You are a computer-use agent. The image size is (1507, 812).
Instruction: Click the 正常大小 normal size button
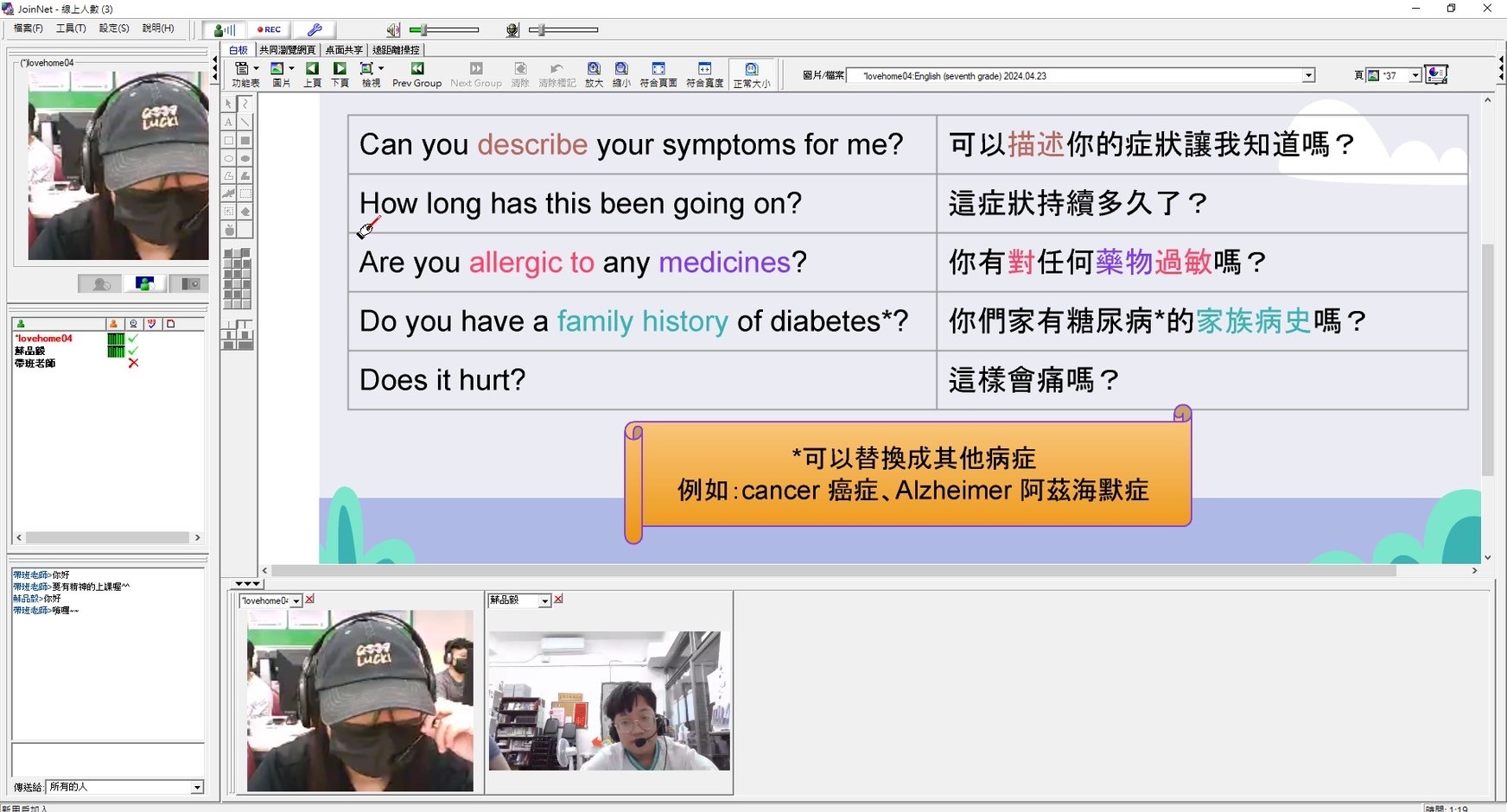coord(751,74)
